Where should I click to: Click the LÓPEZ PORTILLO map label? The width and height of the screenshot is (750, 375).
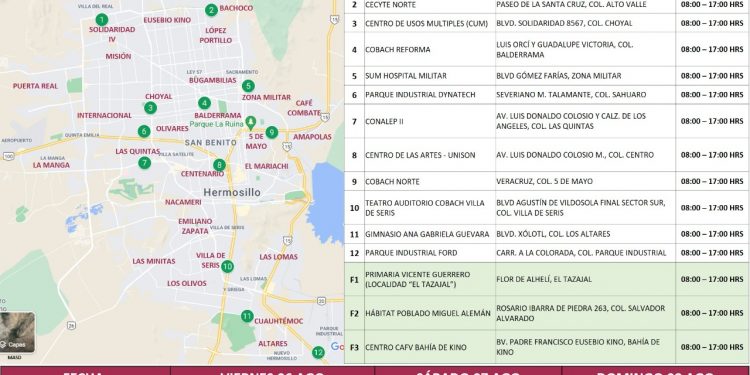(x=216, y=35)
